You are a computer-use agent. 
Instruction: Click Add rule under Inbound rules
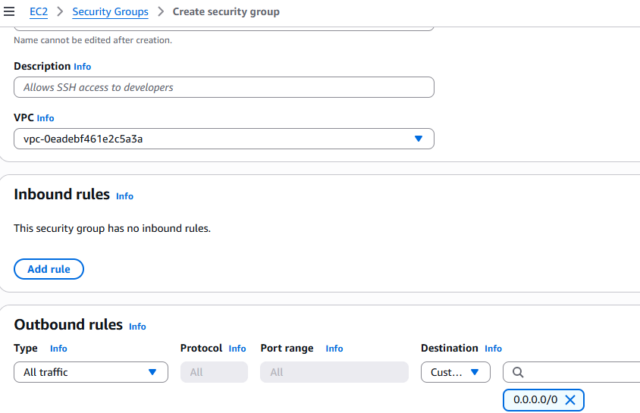coord(49,269)
